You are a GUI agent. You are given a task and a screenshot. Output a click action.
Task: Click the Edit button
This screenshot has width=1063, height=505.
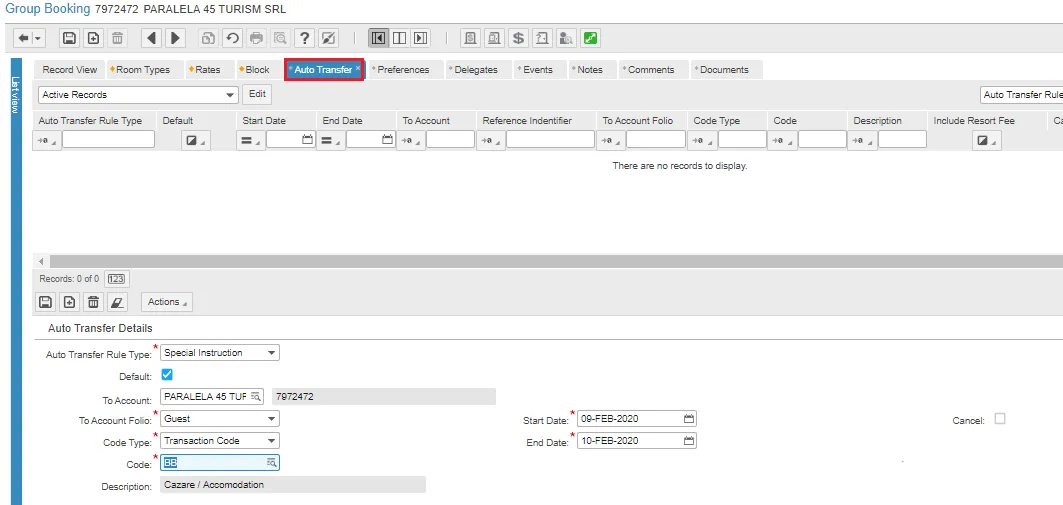click(257, 94)
